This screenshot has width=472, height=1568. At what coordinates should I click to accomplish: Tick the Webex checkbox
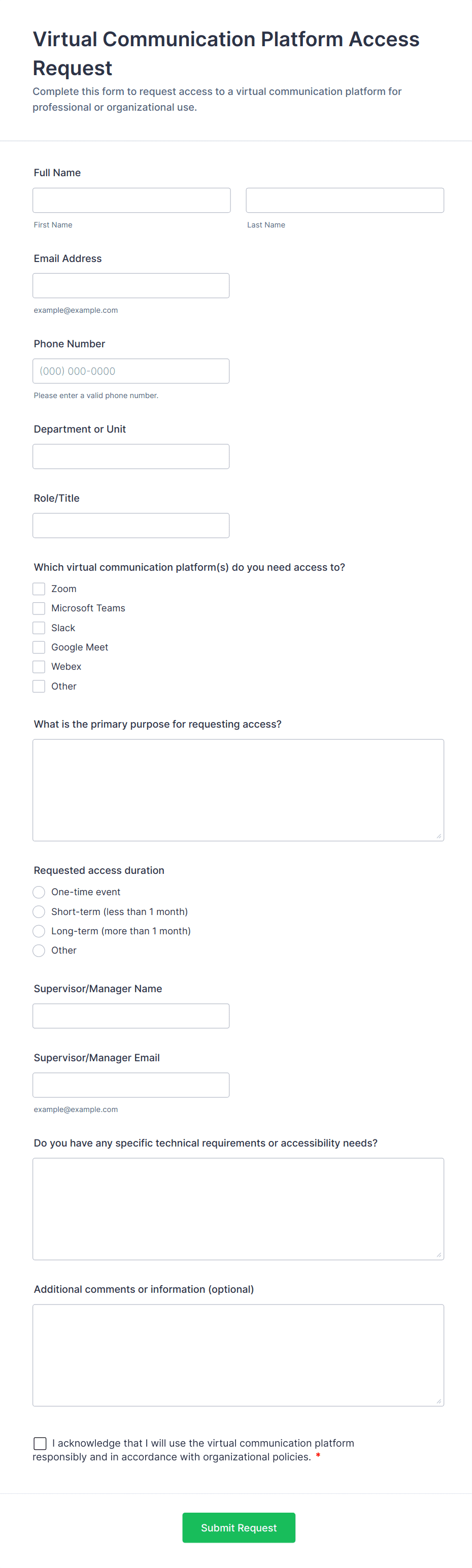click(39, 667)
